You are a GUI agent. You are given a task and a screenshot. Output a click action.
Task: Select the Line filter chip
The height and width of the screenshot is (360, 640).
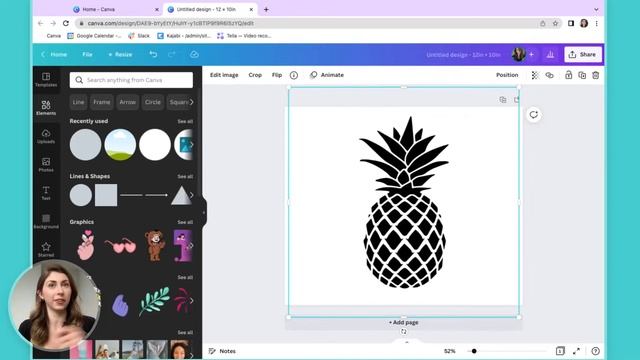coord(78,102)
